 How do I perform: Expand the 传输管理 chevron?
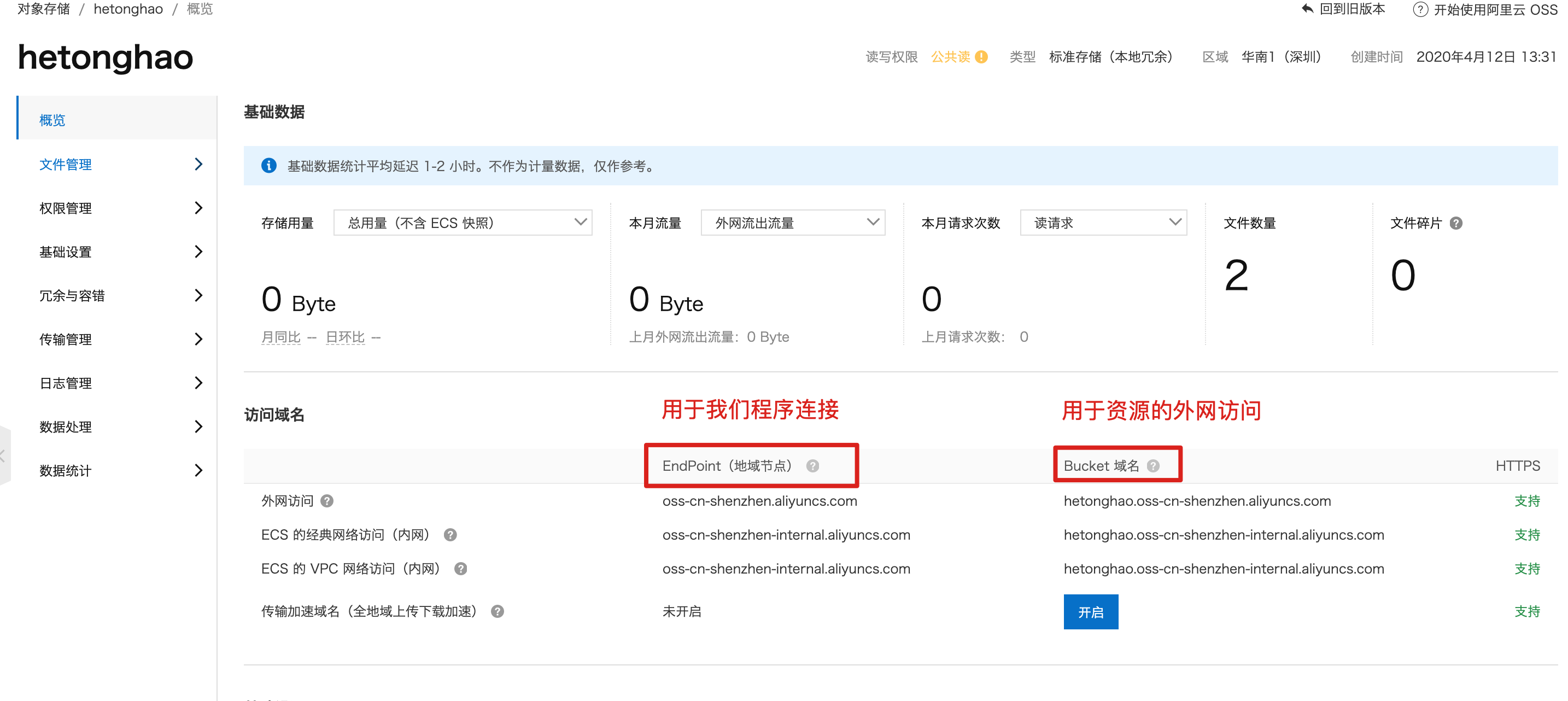point(198,339)
